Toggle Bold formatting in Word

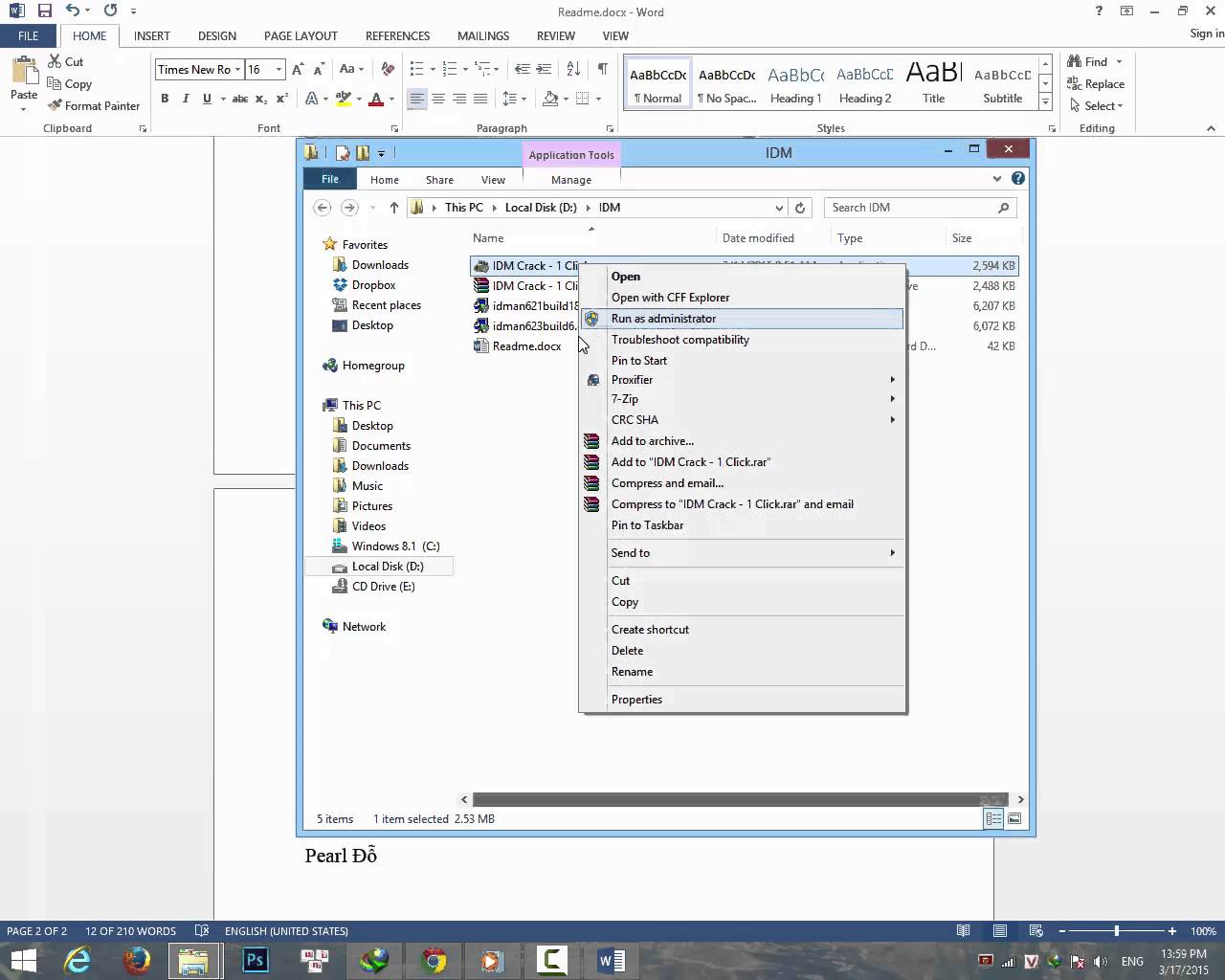coord(165,99)
